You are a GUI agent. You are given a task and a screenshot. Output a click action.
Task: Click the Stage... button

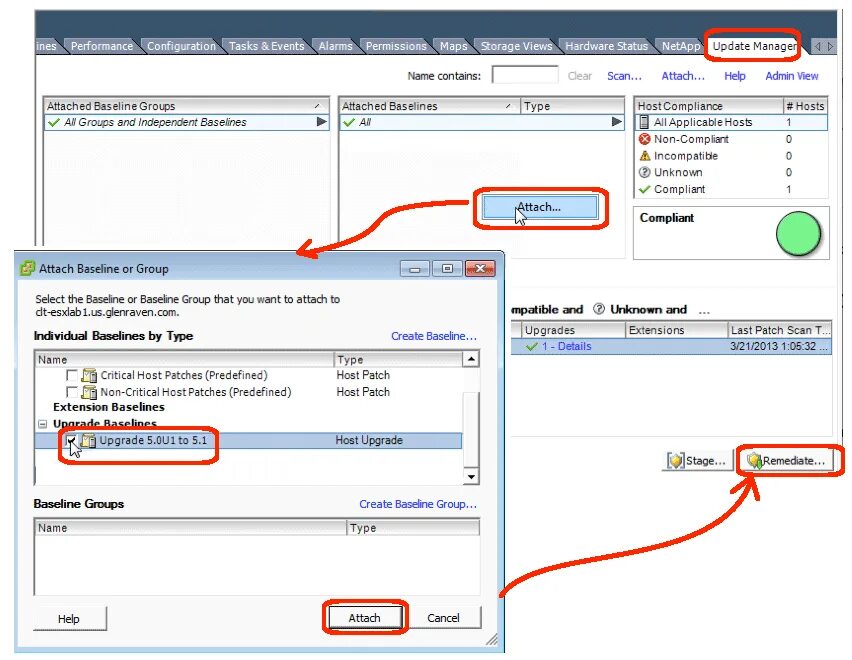(x=697, y=461)
